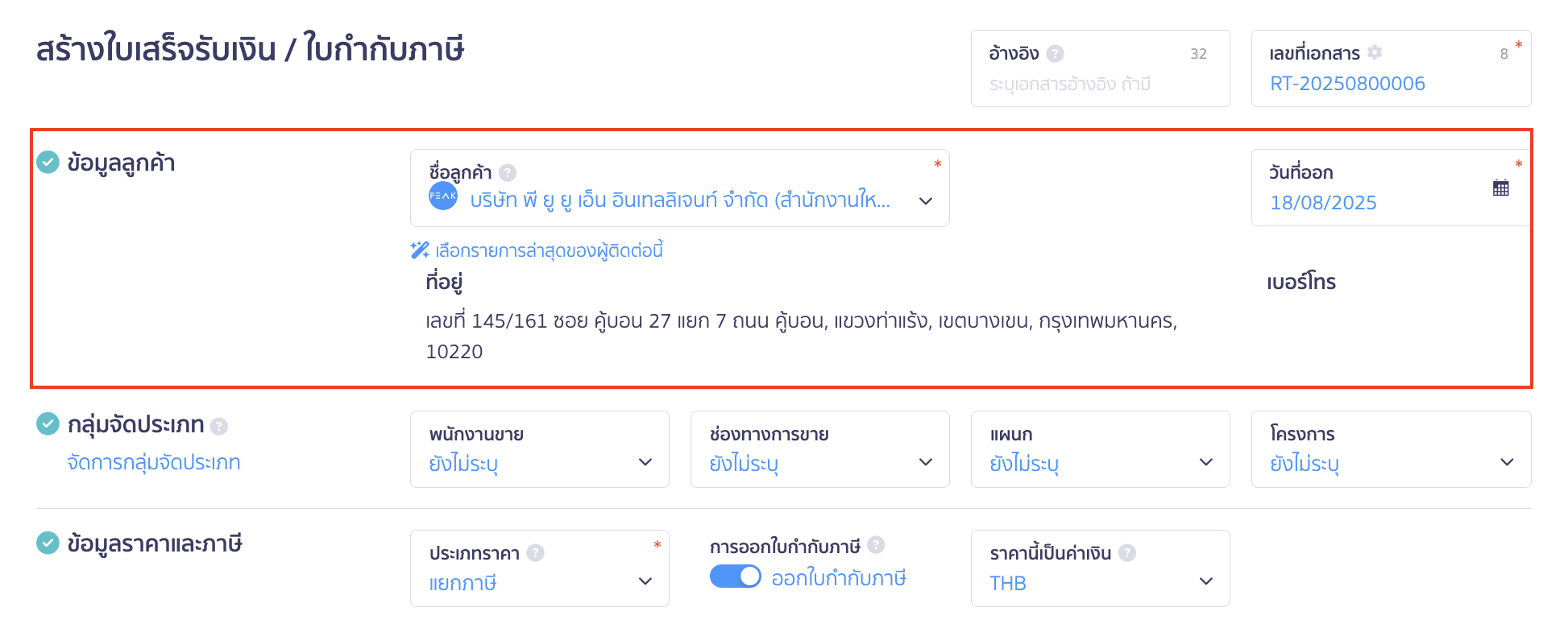
Task: Click the magic wand icon for recent items
Action: [x=418, y=250]
